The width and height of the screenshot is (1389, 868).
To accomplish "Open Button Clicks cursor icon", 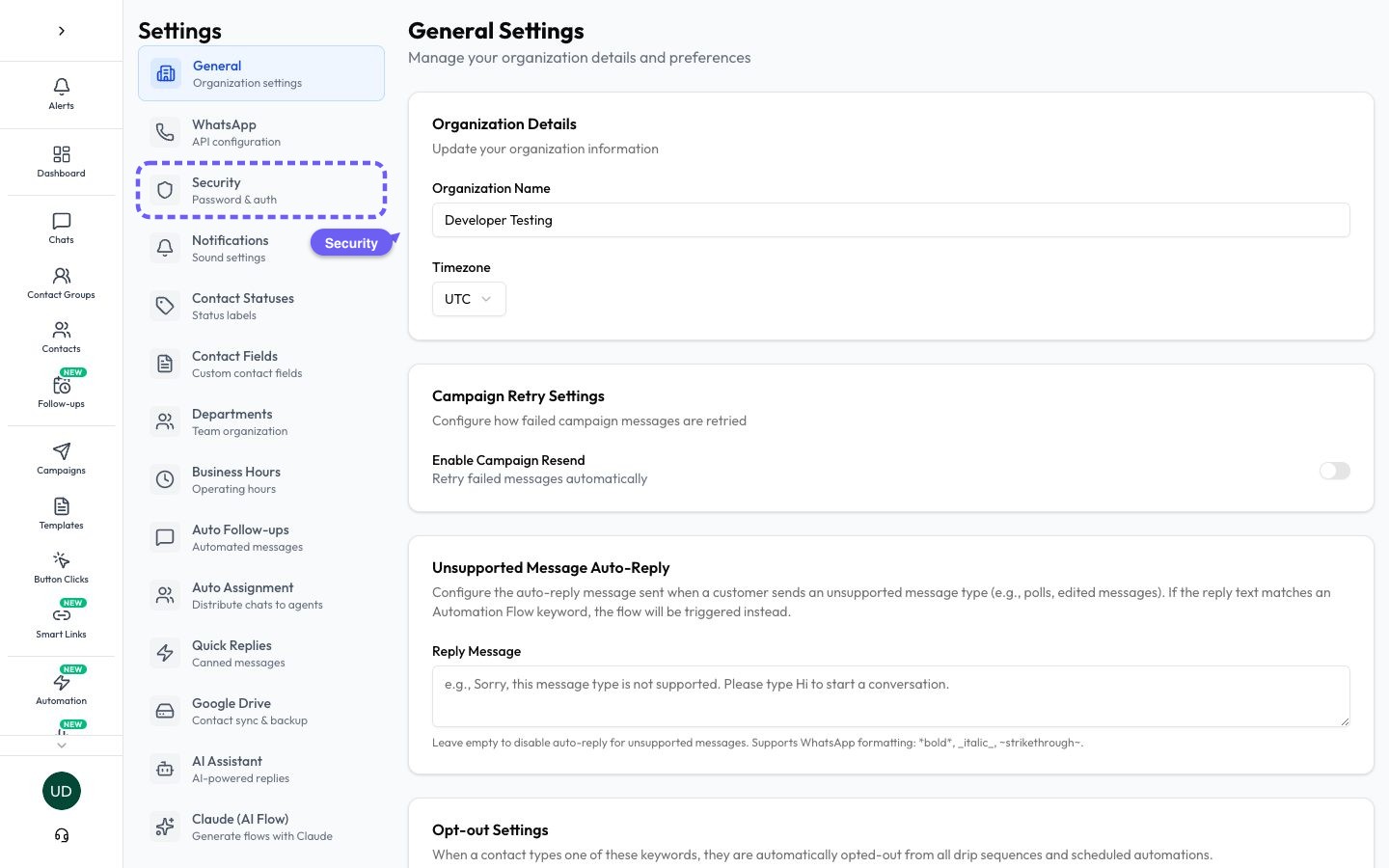I will click(x=62, y=560).
